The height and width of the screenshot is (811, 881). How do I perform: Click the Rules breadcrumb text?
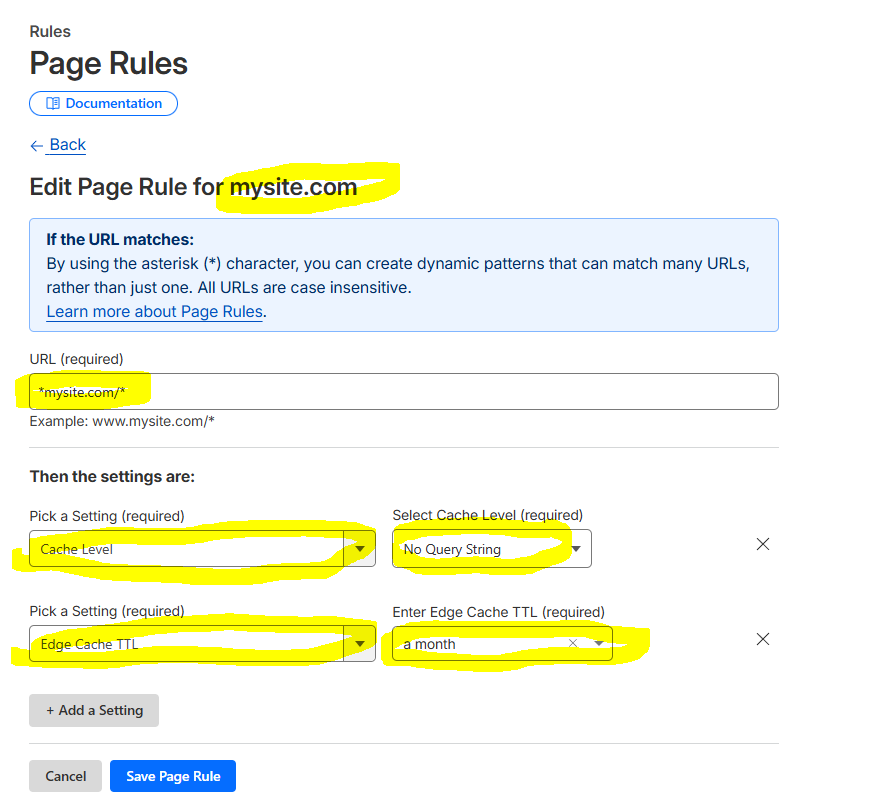pos(50,32)
